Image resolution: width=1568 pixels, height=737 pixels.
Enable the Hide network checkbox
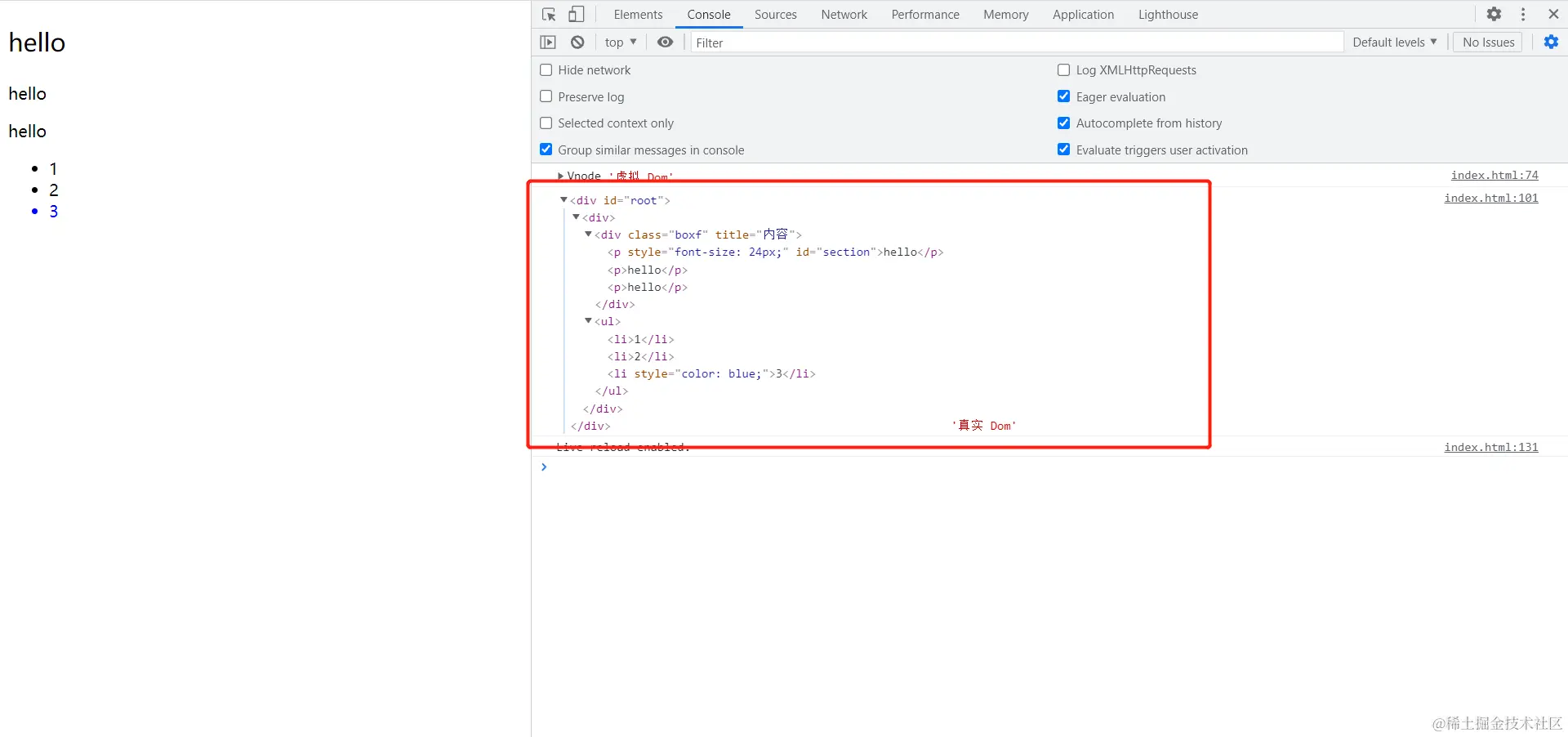click(546, 70)
